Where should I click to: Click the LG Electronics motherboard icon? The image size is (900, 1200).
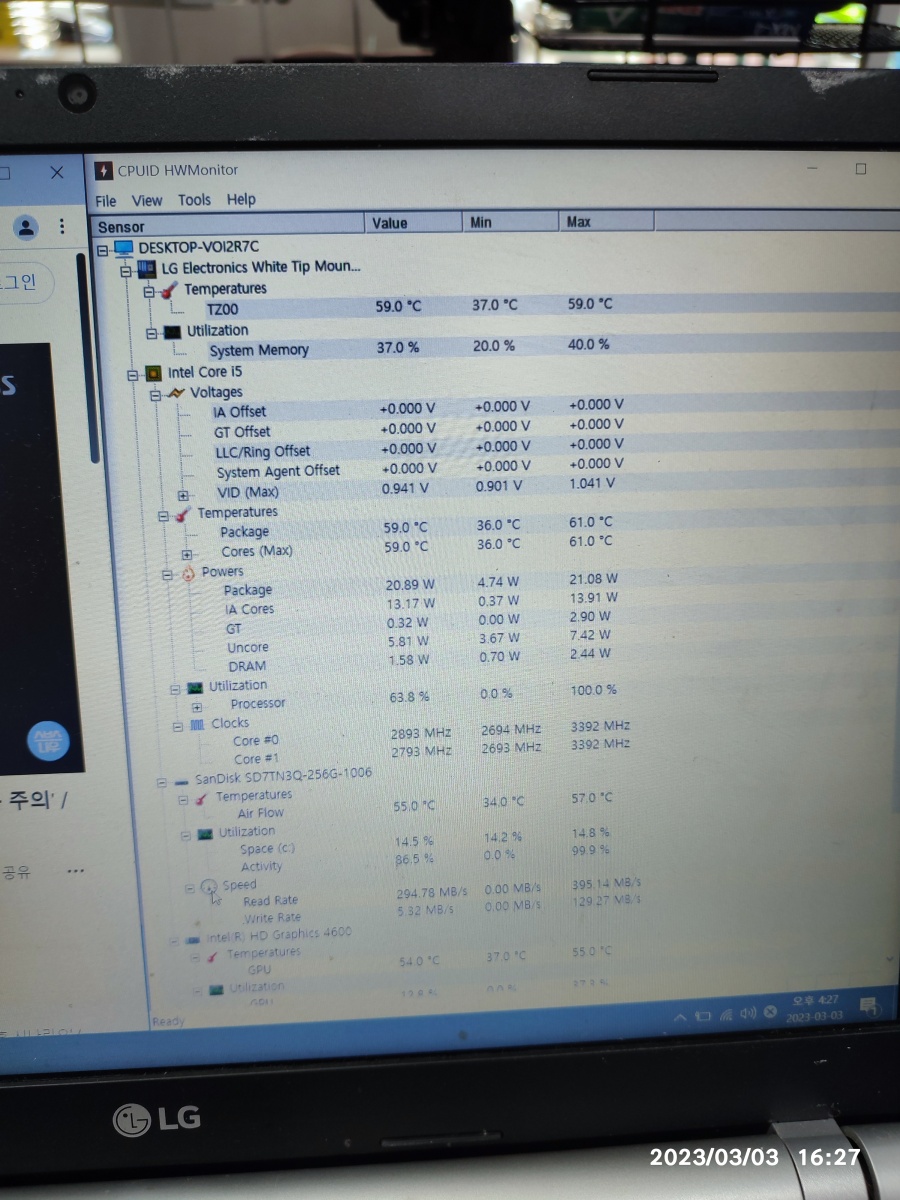pos(146,268)
